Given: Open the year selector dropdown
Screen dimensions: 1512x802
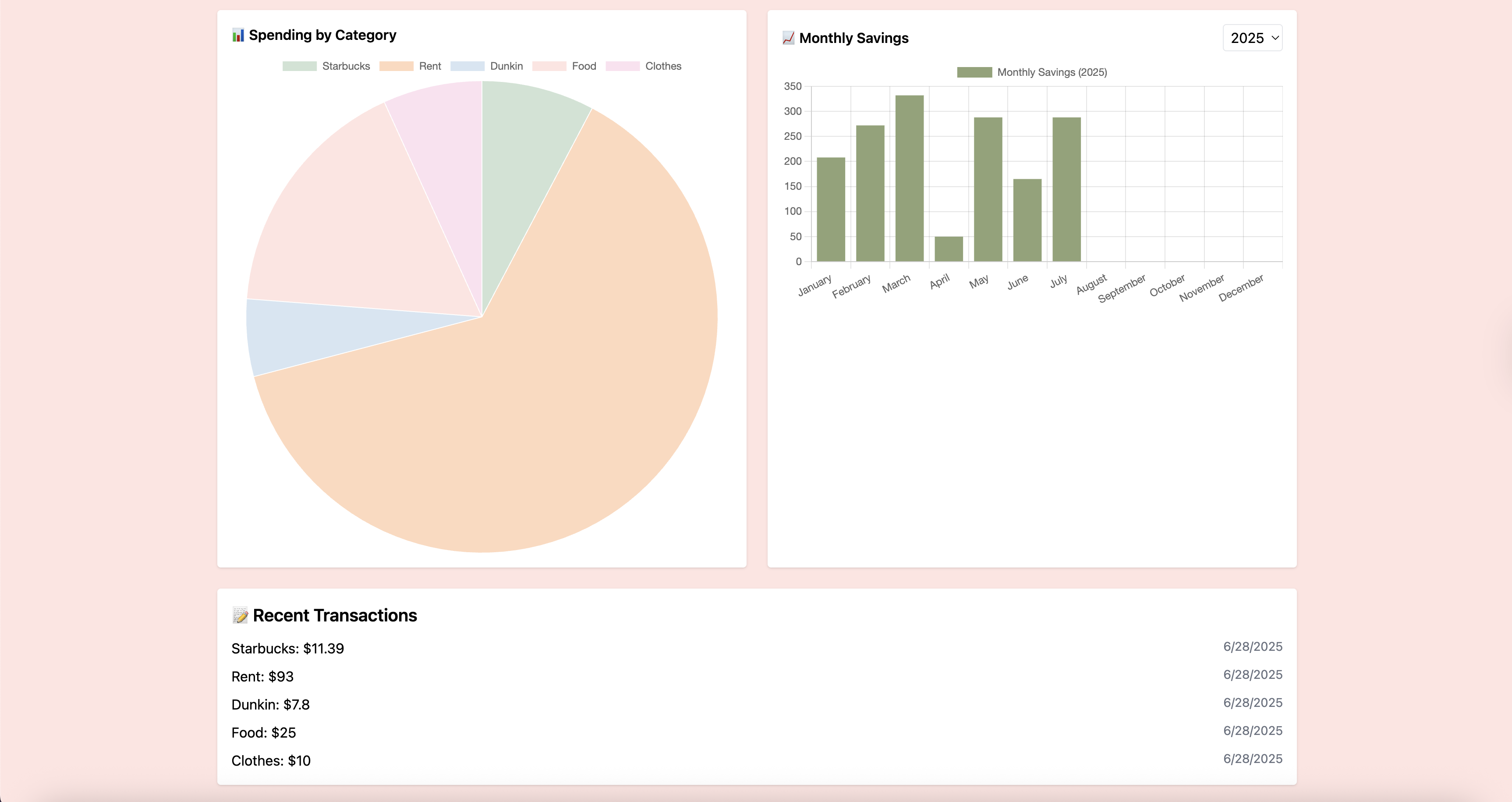Looking at the screenshot, I should pos(1252,38).
